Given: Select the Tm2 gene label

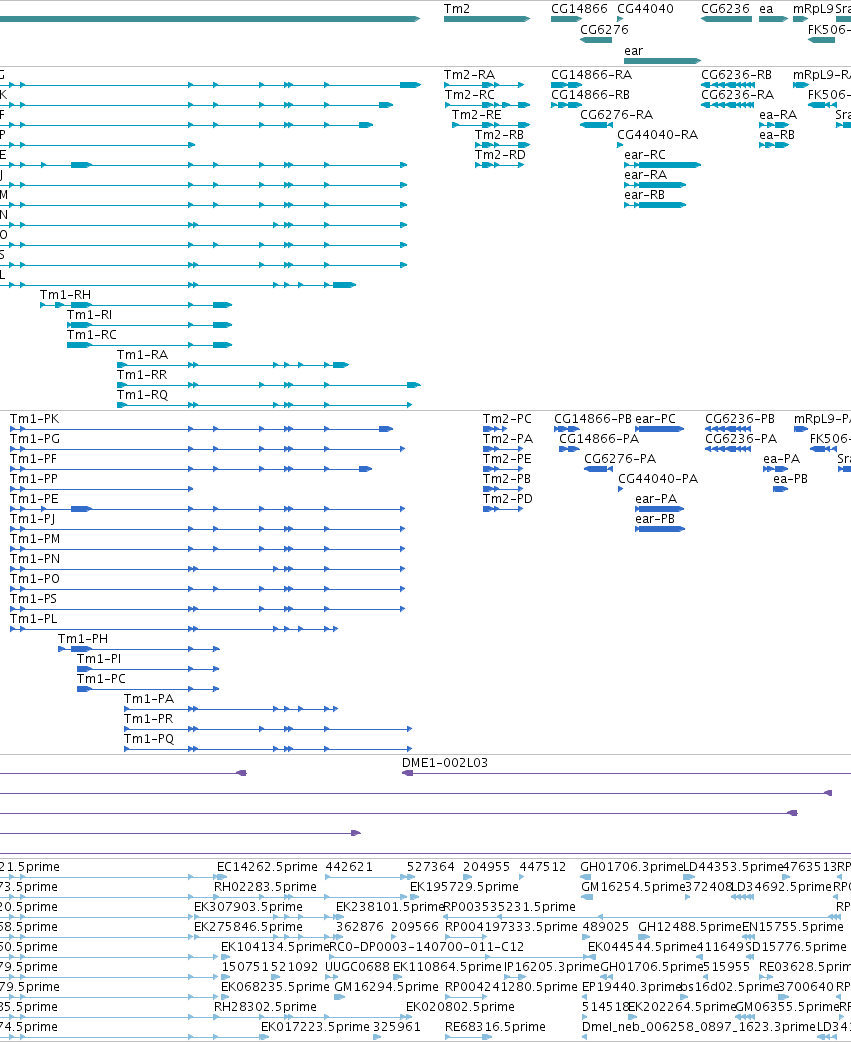Looking at the screenshot, I should coord(456,9).
